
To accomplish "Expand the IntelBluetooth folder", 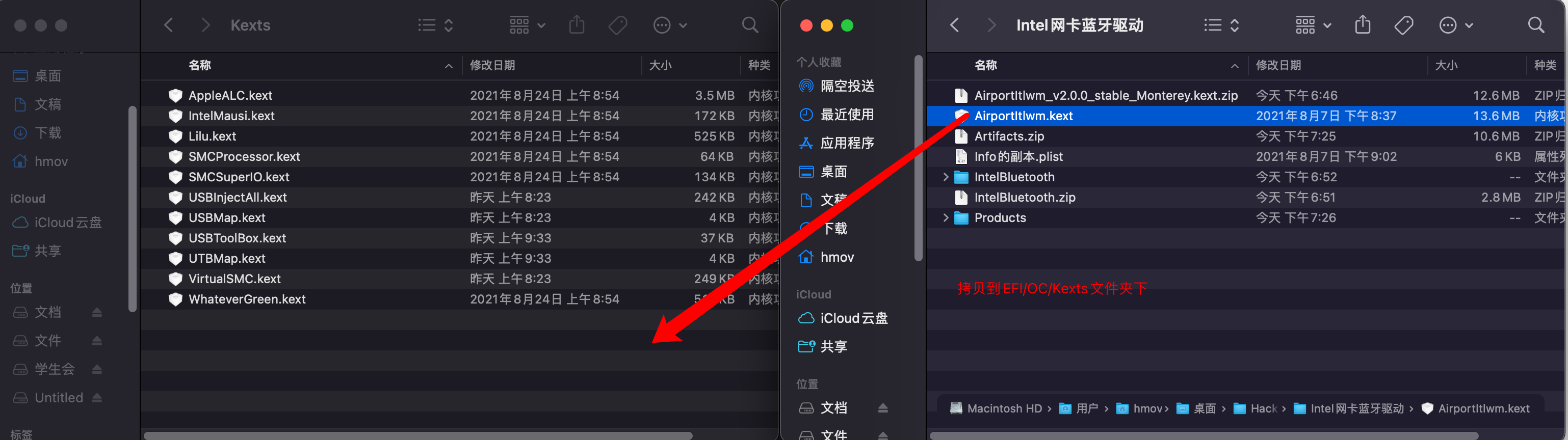I will pyautogui.click(x=945, y=177).
